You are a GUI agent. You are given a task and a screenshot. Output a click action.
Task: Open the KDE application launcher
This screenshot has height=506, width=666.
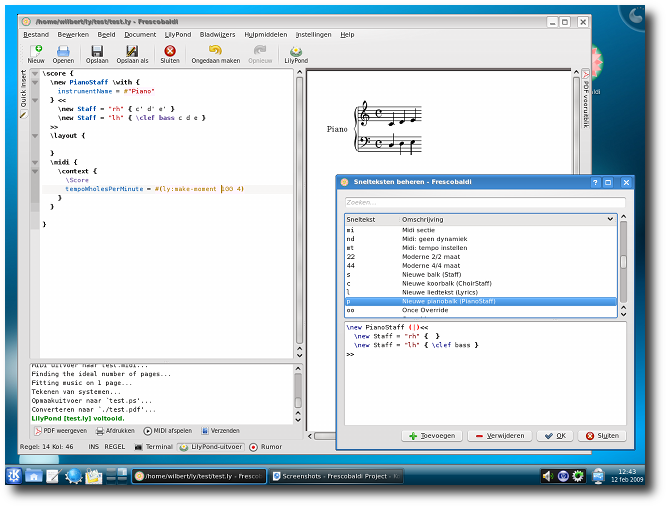pos(14,476)
